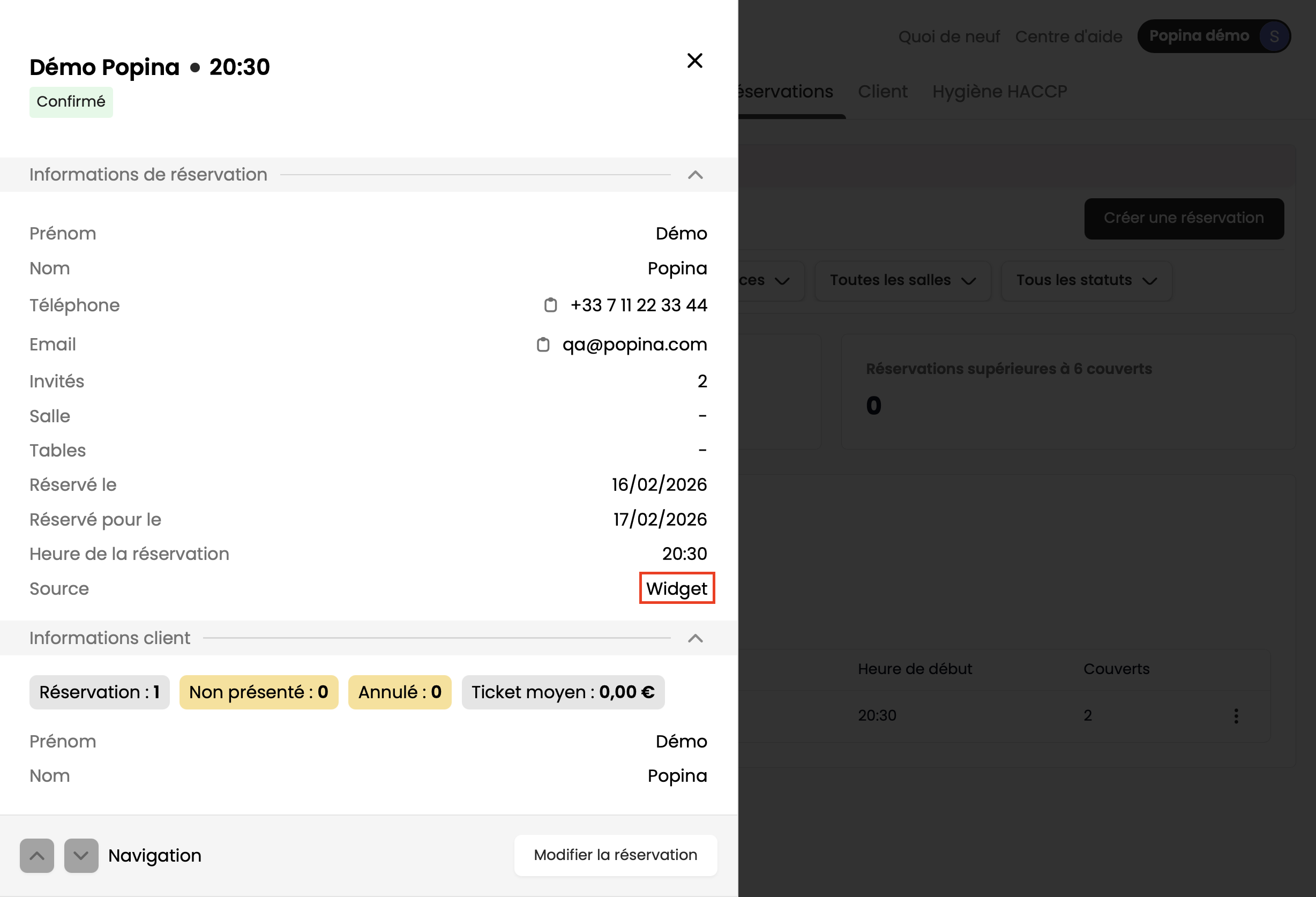Image resolution: width=1316 pixels, height=897 pixels.
Task: Click the Invités value 2
Action: [702, 381]
